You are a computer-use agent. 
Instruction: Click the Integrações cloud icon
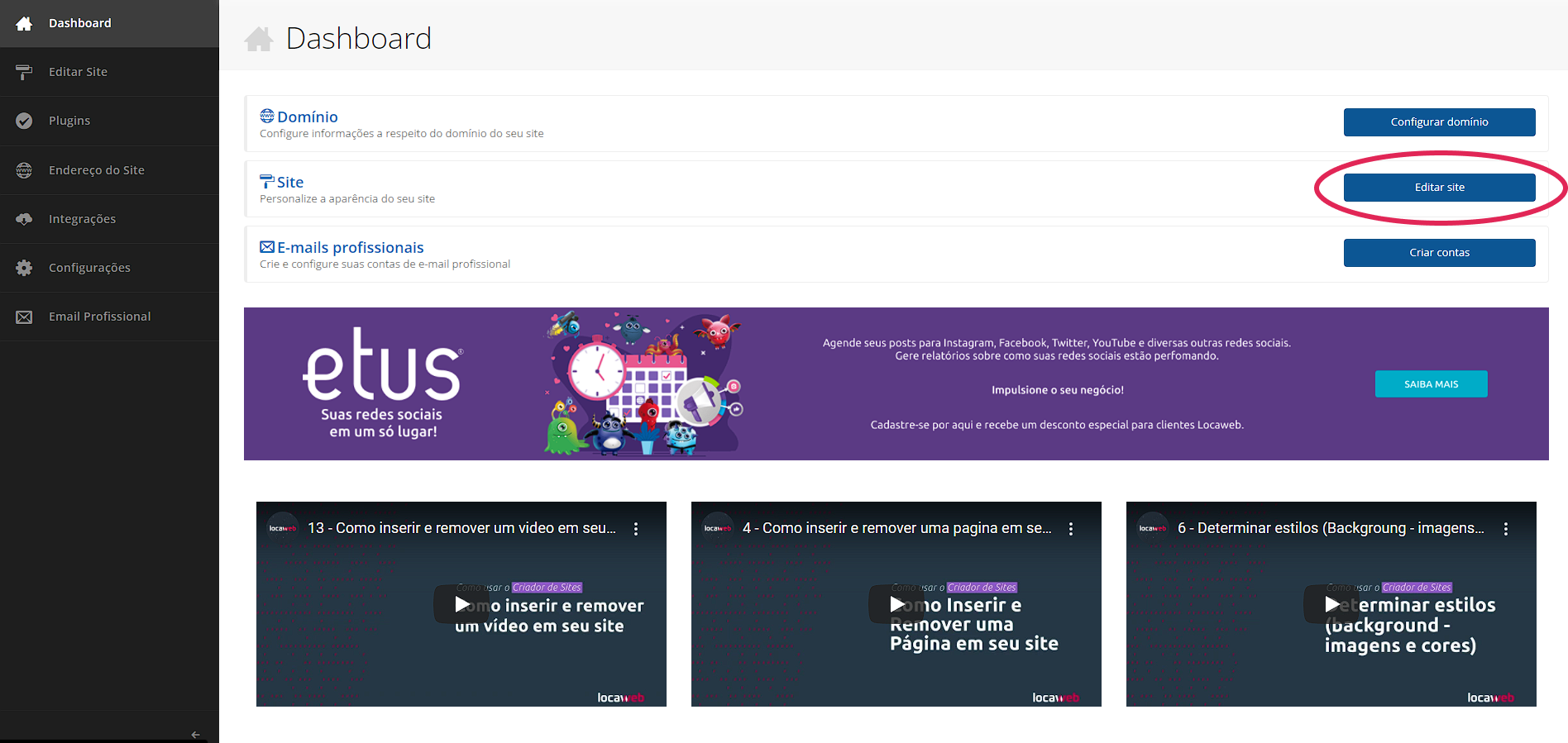[x=24, y=218]
